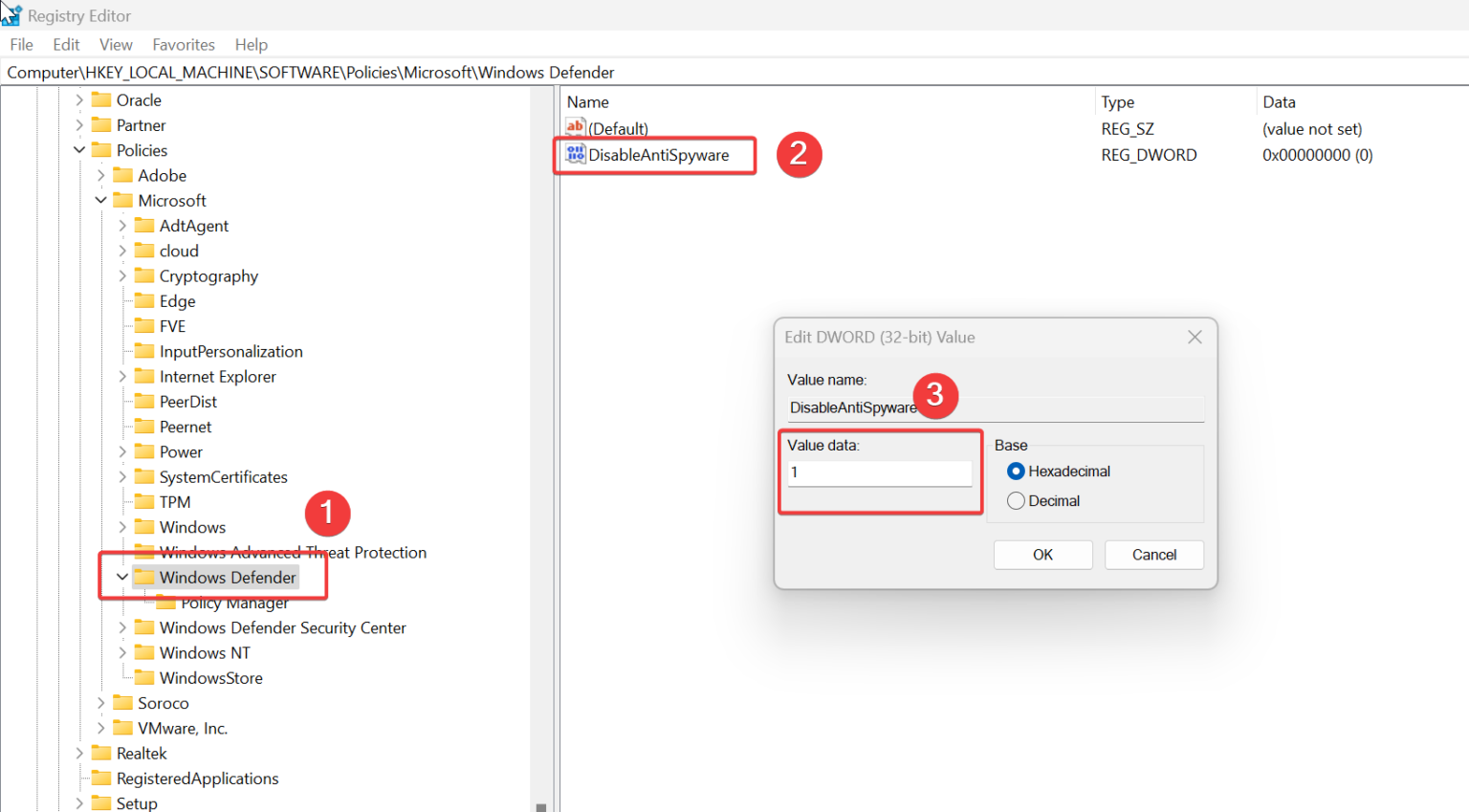This screenshot has height=812, width=1469.
Task: Click the Data column header
Action: [x=1279, y=102]
